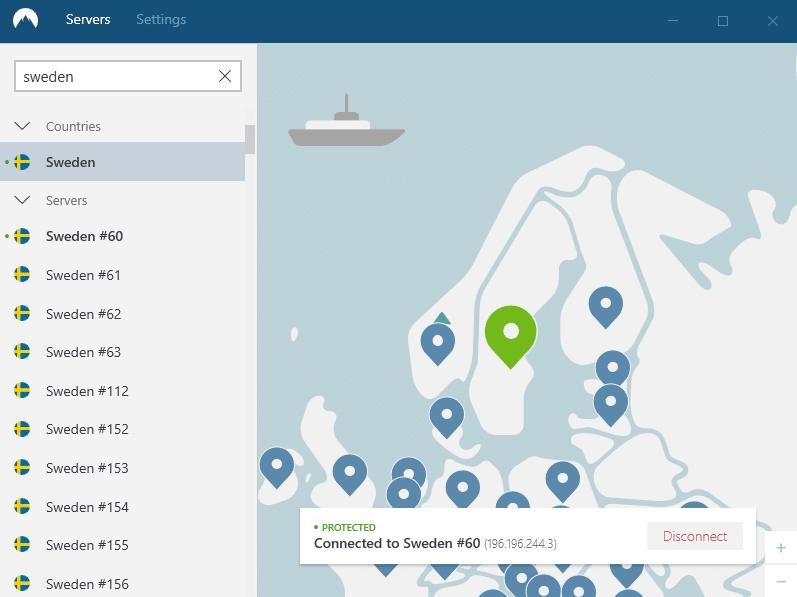Click the server list scrollbar thumb

(250, 139)
